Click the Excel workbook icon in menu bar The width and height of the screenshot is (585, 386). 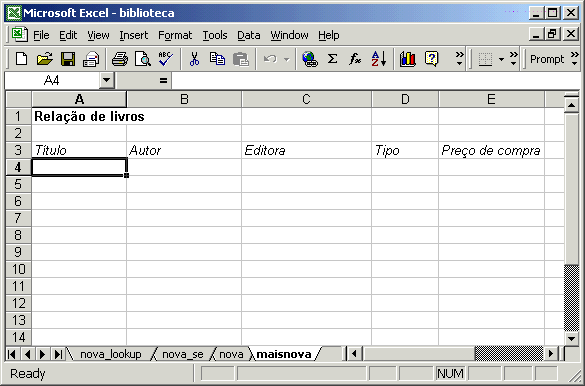point(19,34)
